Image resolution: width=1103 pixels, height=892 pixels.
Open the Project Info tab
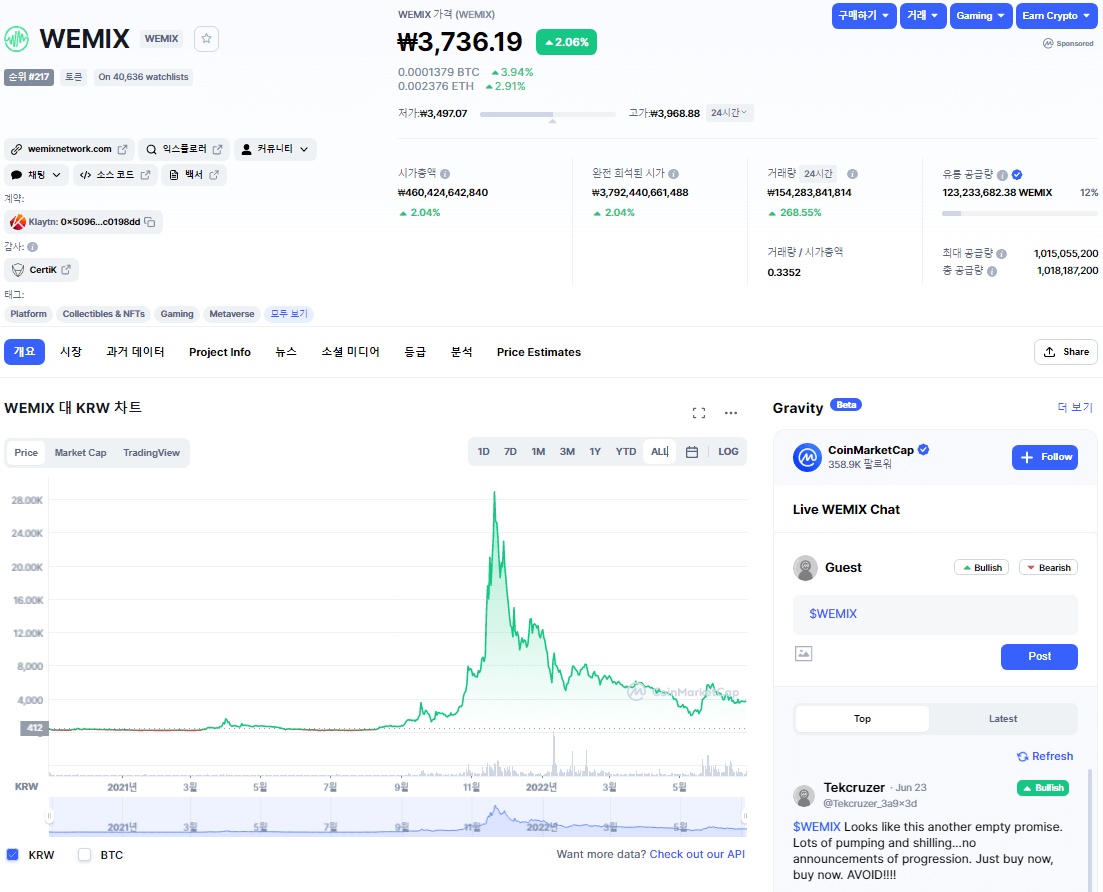click(x=219, y=352)
